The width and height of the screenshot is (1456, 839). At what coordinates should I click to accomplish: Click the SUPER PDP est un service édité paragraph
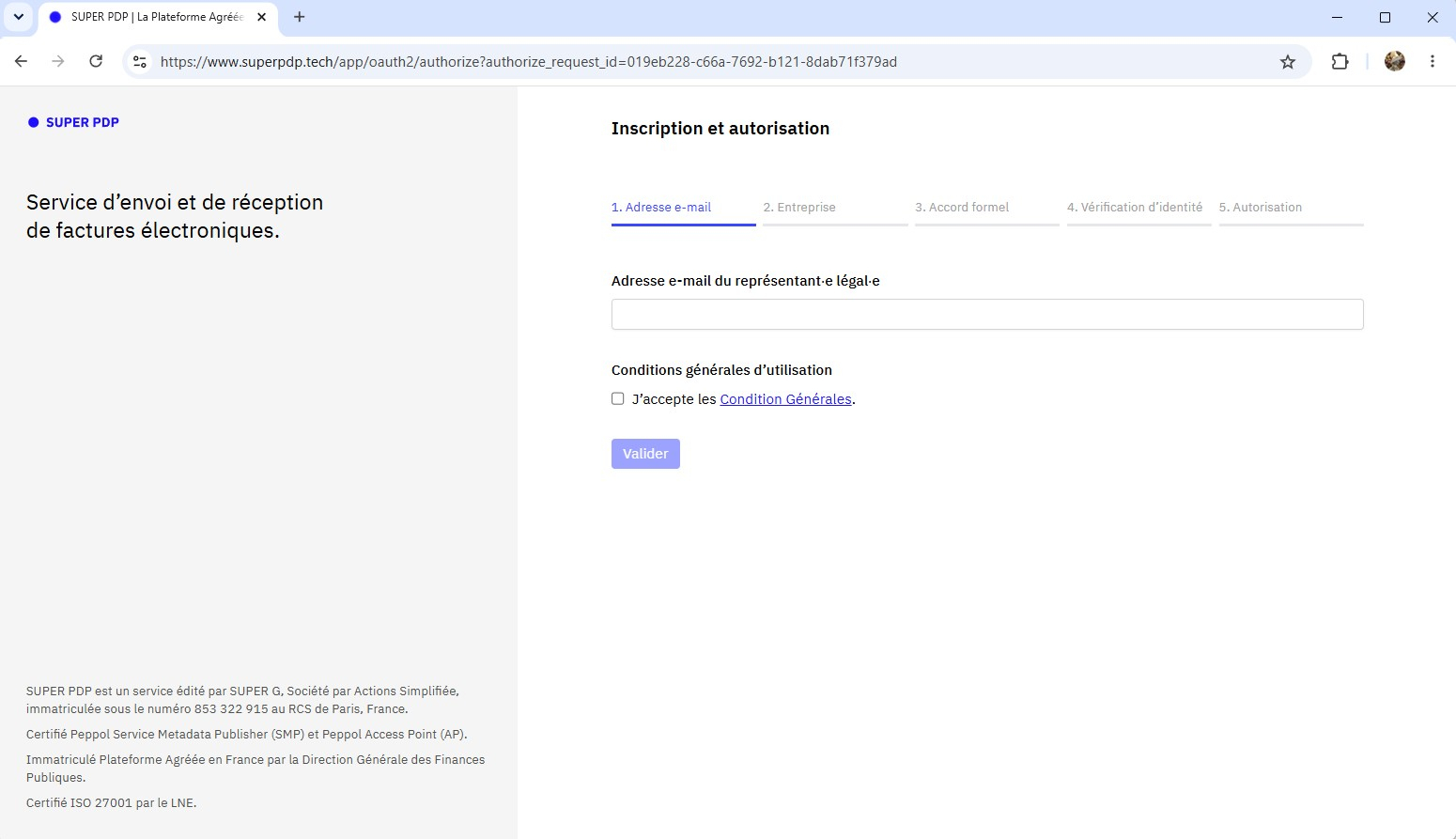242,700
